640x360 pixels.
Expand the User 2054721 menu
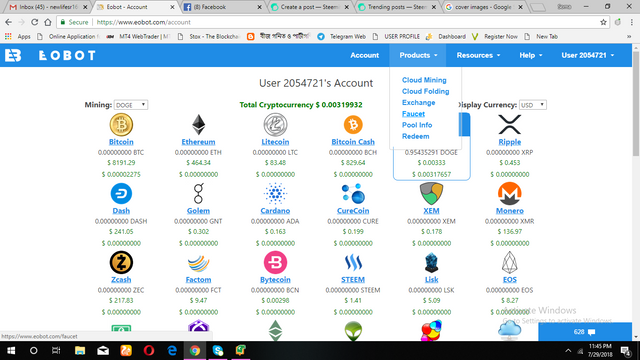pyautogui.click(x=588, y=55)
